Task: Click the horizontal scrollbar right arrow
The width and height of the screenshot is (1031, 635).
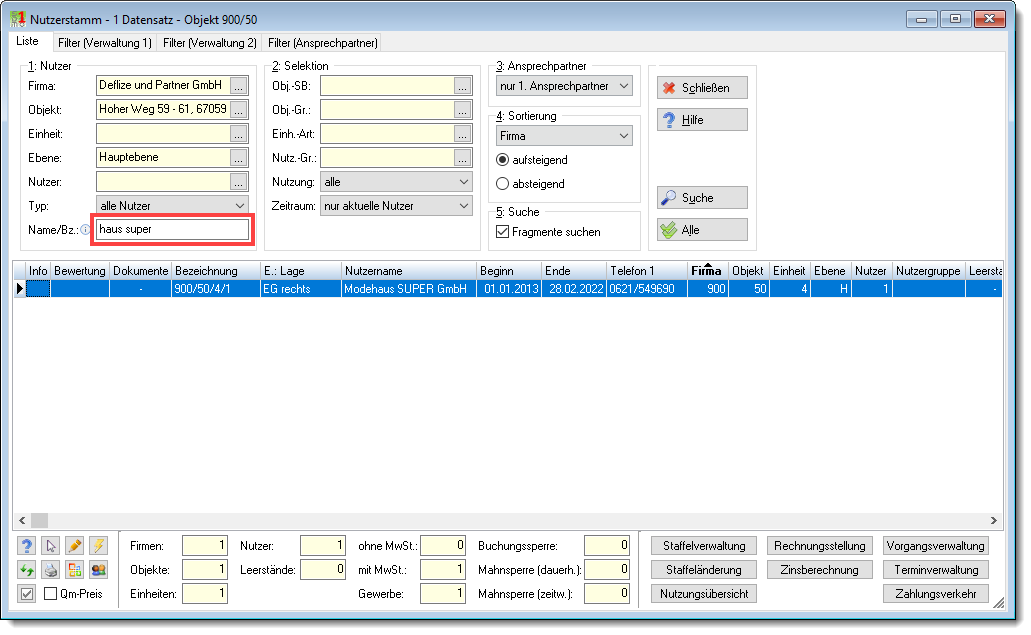Action: (x=994, y=520)
